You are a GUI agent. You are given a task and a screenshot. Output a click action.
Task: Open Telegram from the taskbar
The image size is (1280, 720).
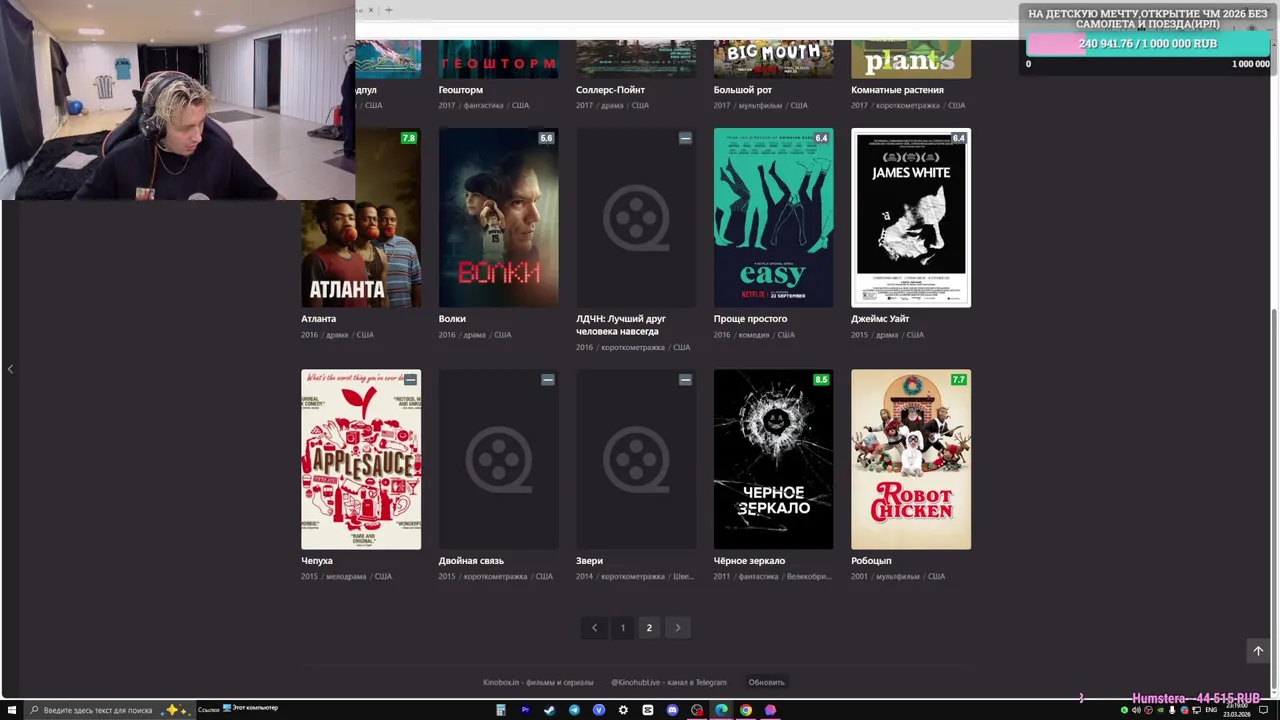pos(574,710)
